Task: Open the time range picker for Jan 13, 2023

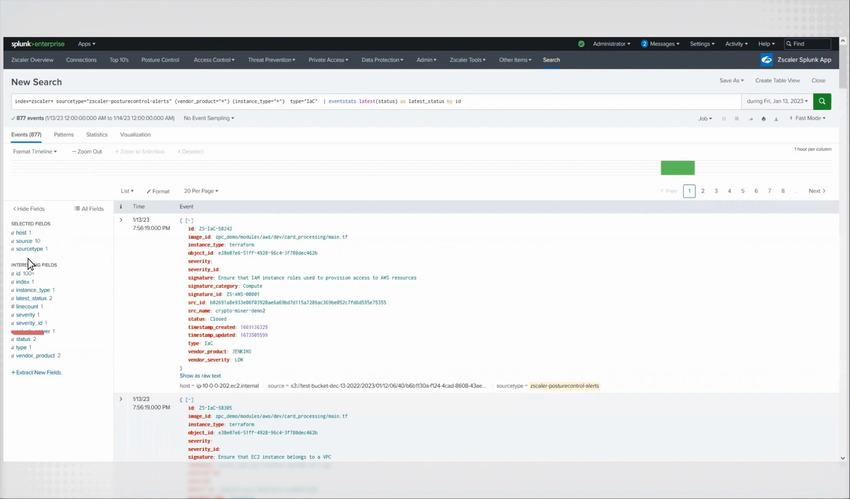Action: (775, 101)
